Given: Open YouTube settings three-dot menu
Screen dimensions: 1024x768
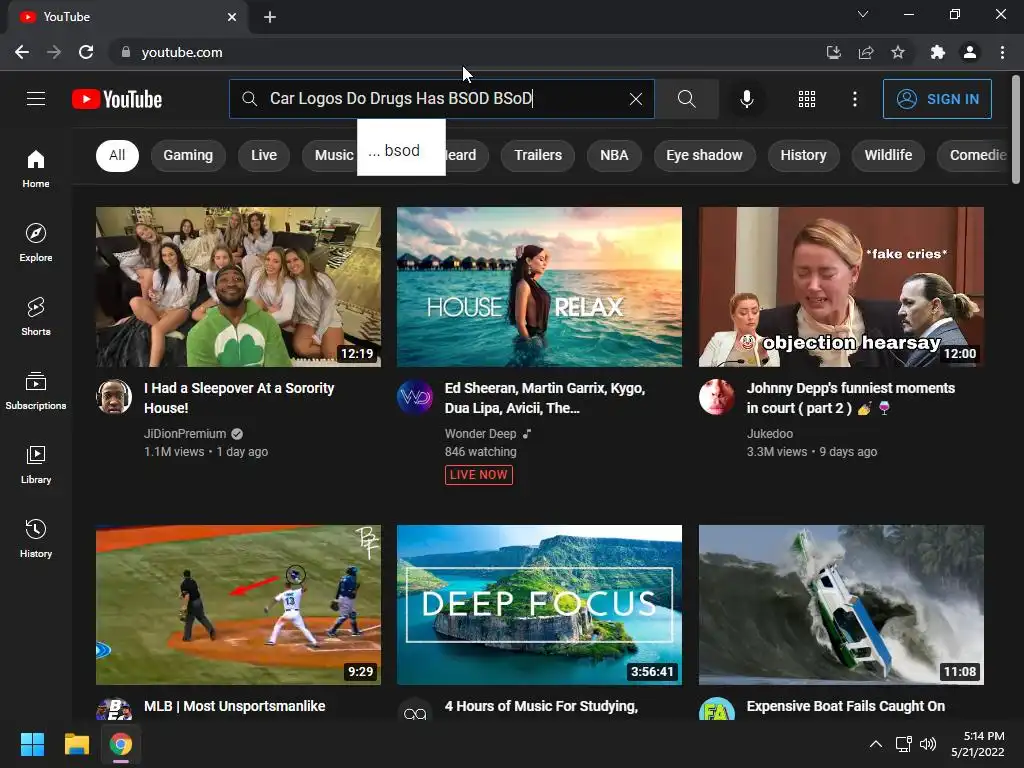Looking at the screenshot, I should [x=854, y=99].
